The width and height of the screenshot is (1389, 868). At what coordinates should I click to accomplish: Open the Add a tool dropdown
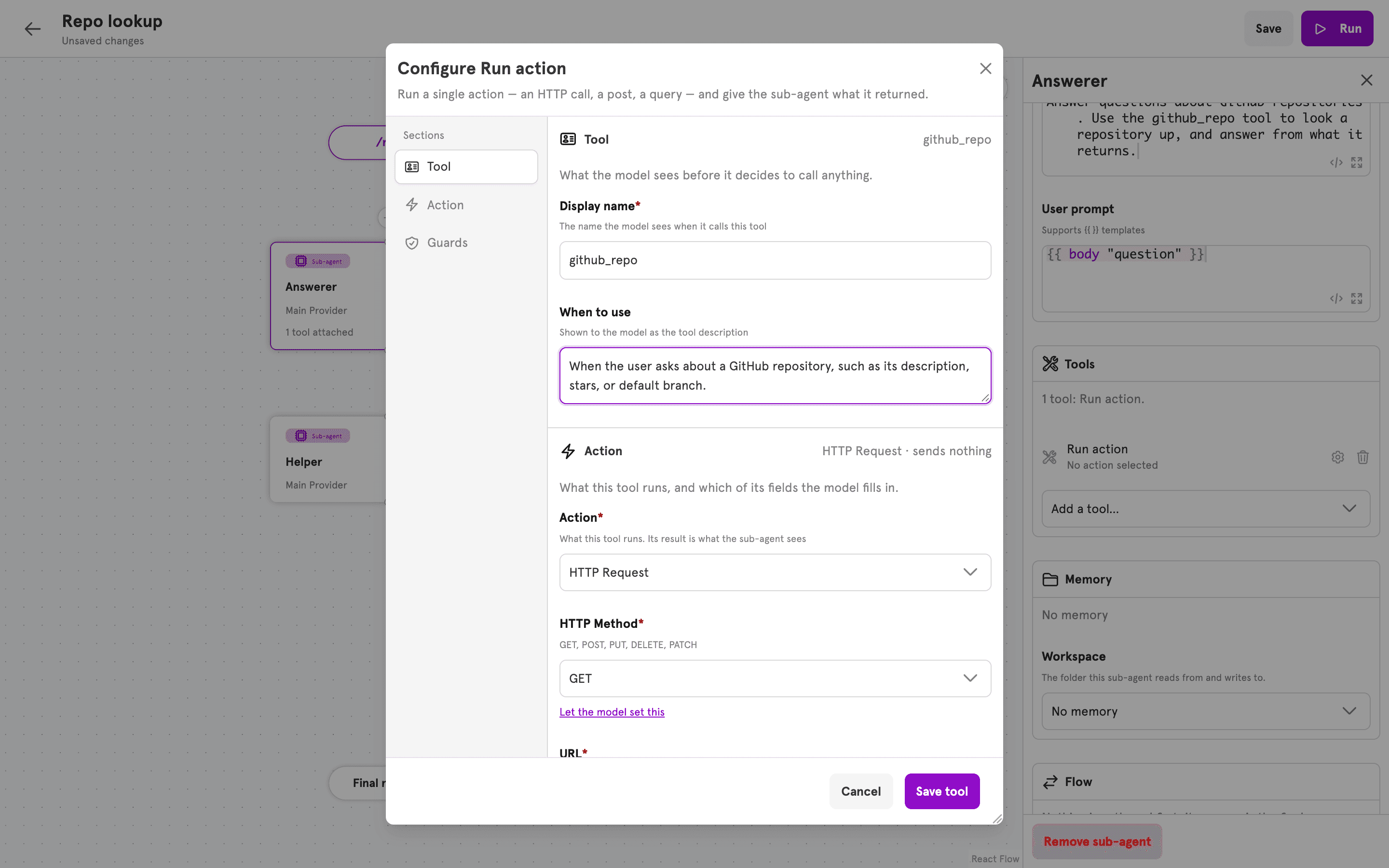(1205, 509)
